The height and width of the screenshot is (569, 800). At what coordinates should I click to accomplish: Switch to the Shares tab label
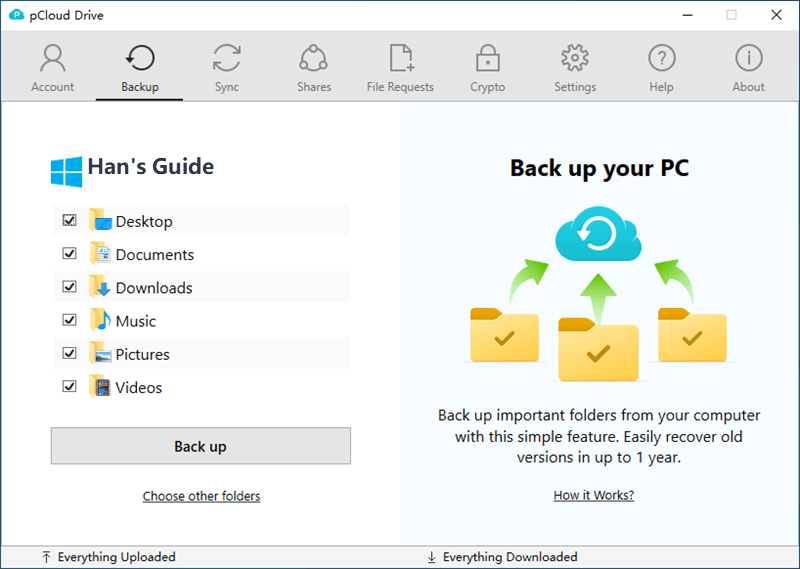314,87
